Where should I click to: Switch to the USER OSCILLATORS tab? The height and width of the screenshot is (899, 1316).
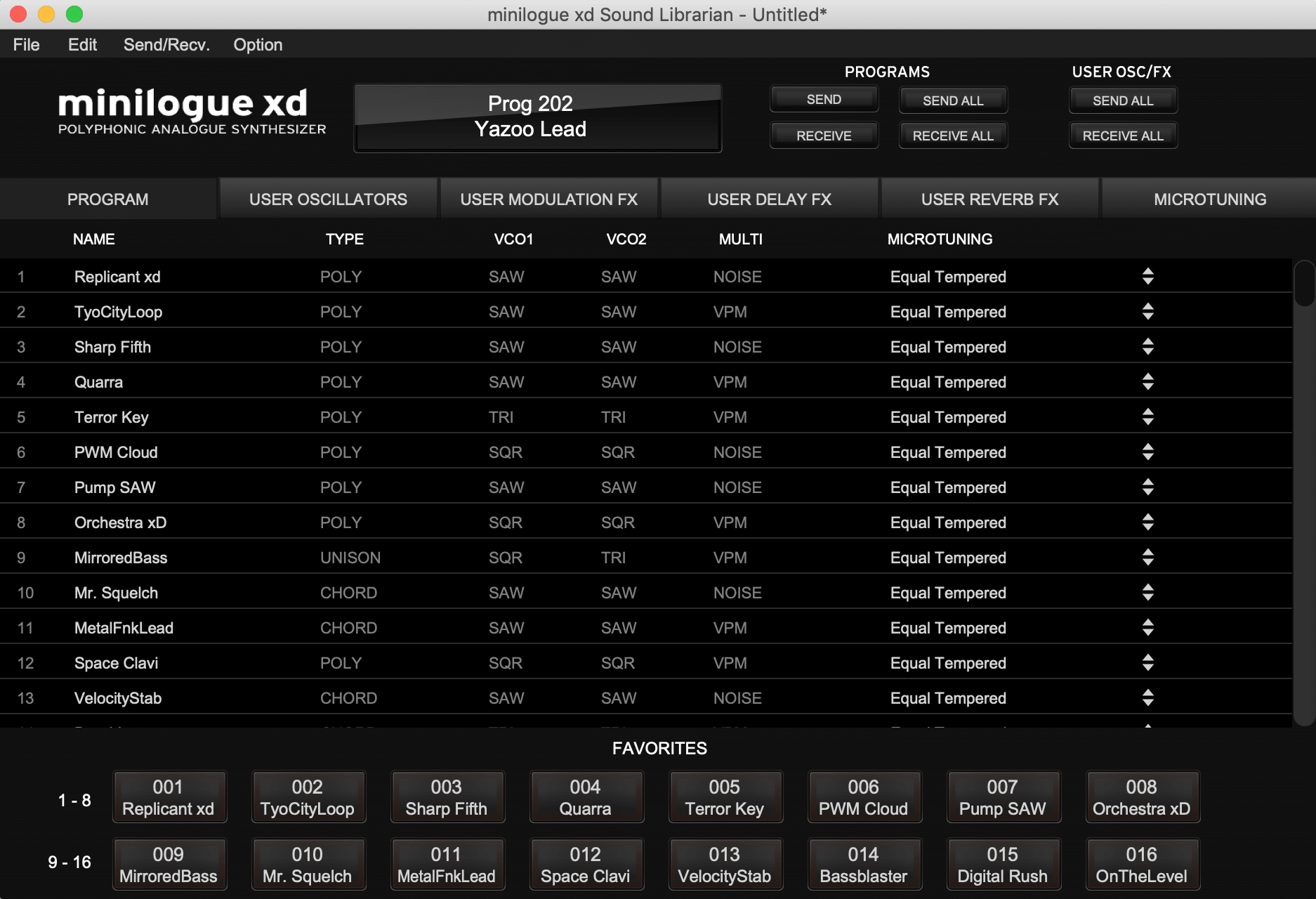(328, 199)
